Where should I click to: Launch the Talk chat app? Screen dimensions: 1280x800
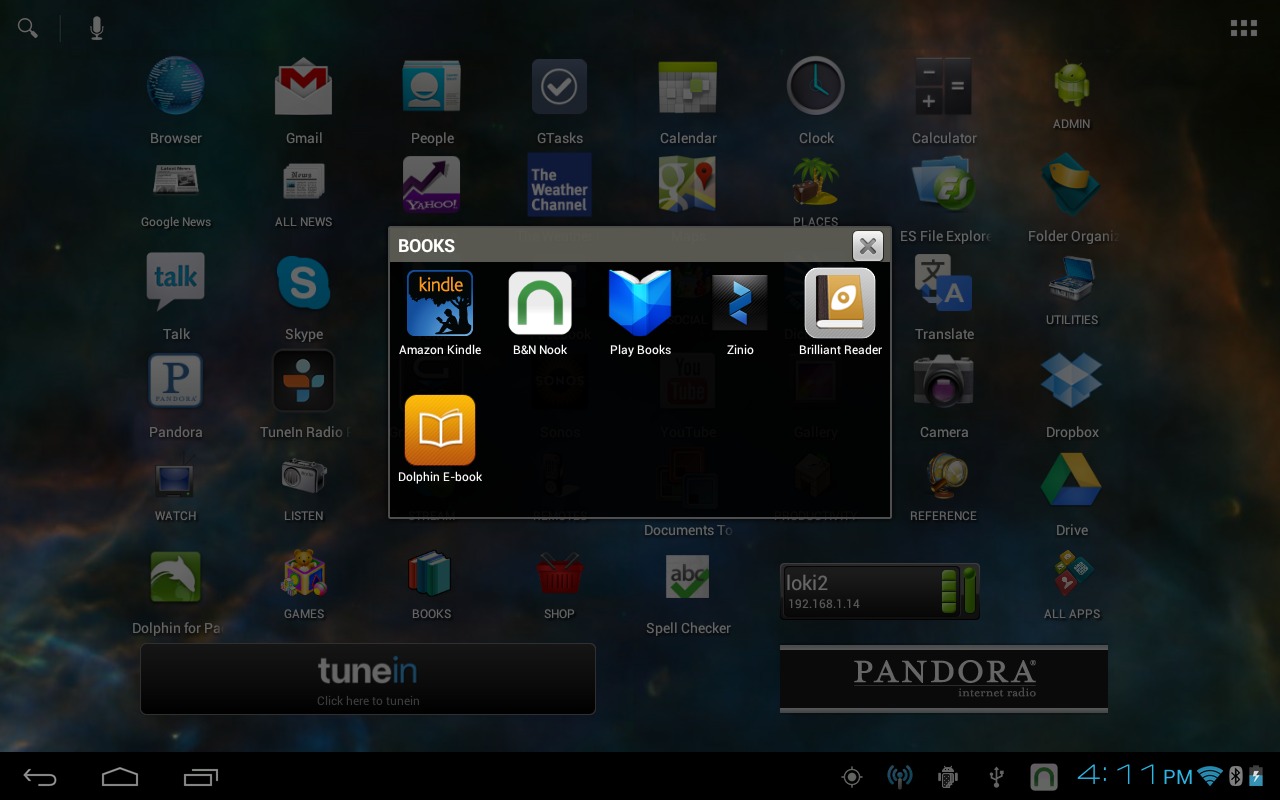176,296
